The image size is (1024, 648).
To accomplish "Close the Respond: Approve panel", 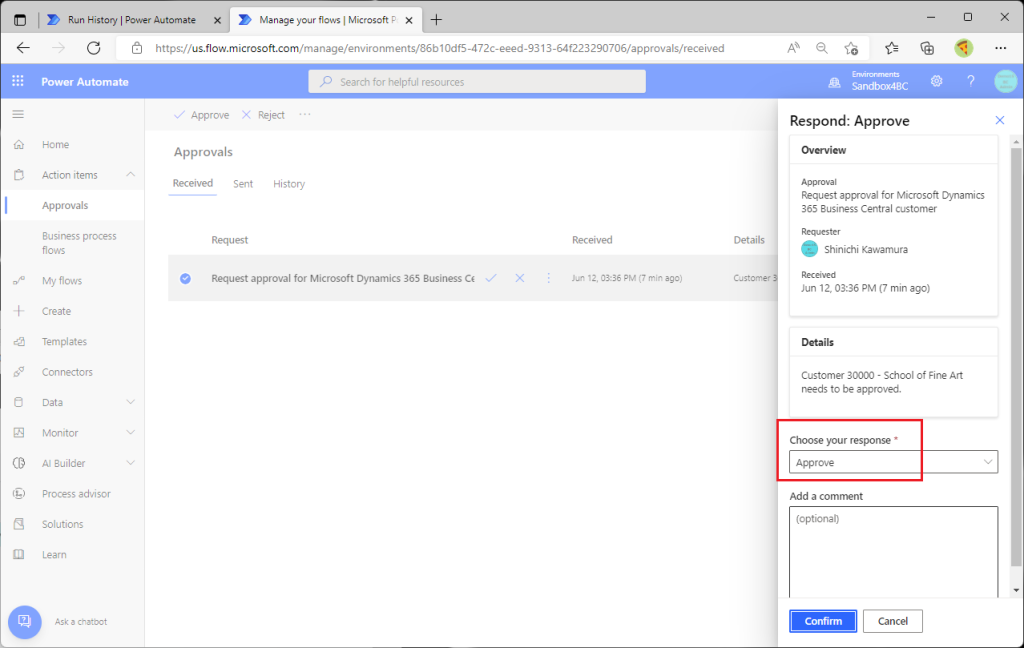I will 1000,120.
